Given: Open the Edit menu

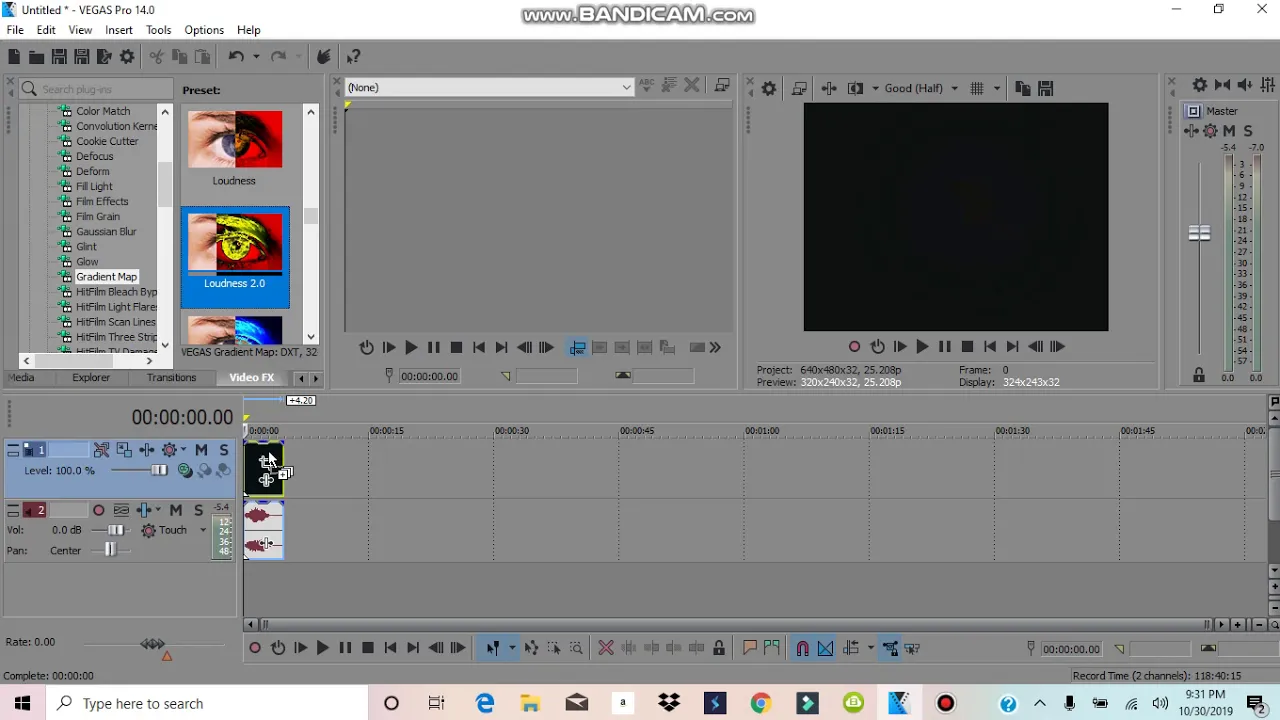Looking at the screenshot, I should 46,30.
